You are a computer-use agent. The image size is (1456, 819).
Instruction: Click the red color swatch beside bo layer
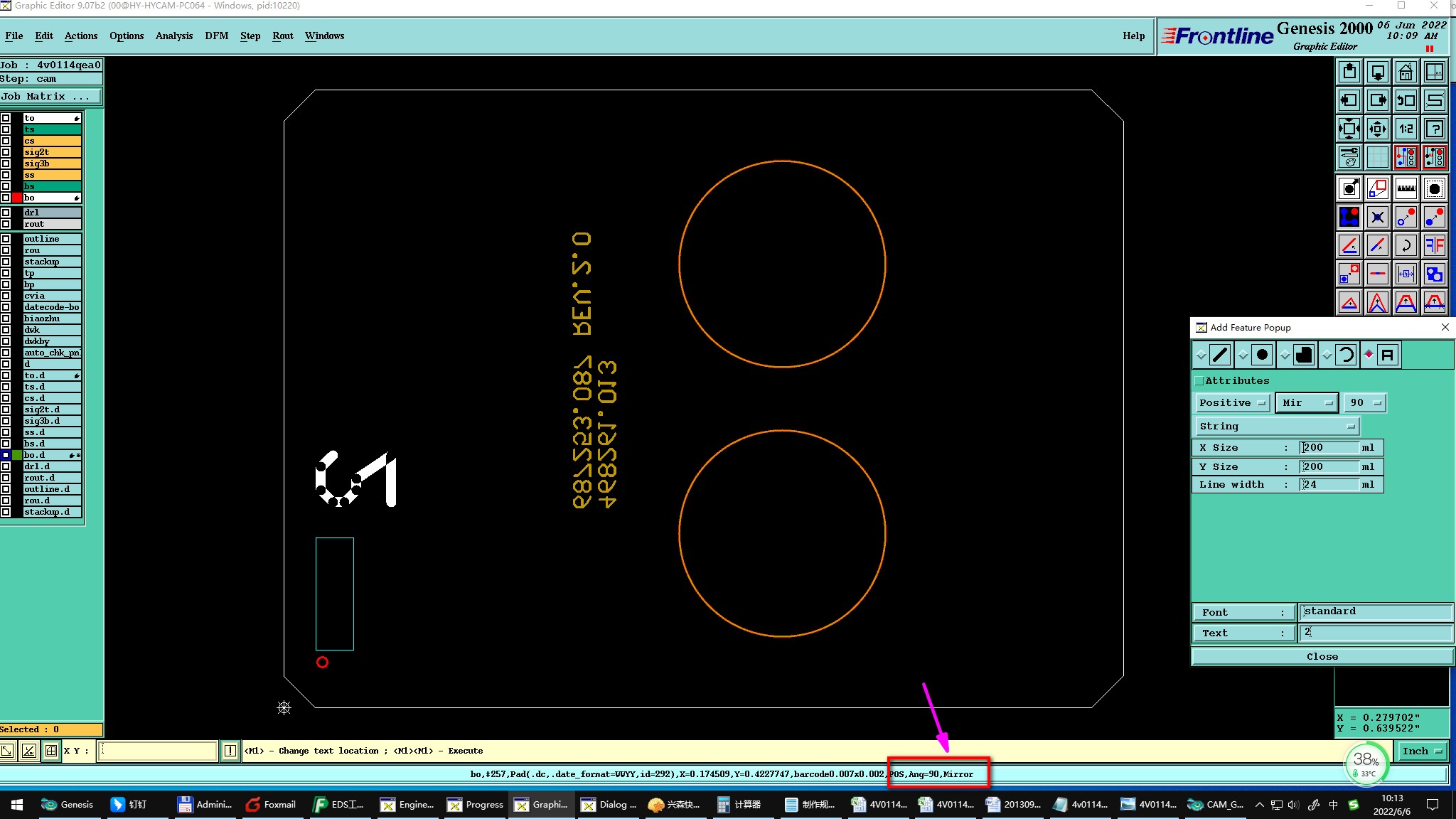pyautogui.click(x=17, y=198)
